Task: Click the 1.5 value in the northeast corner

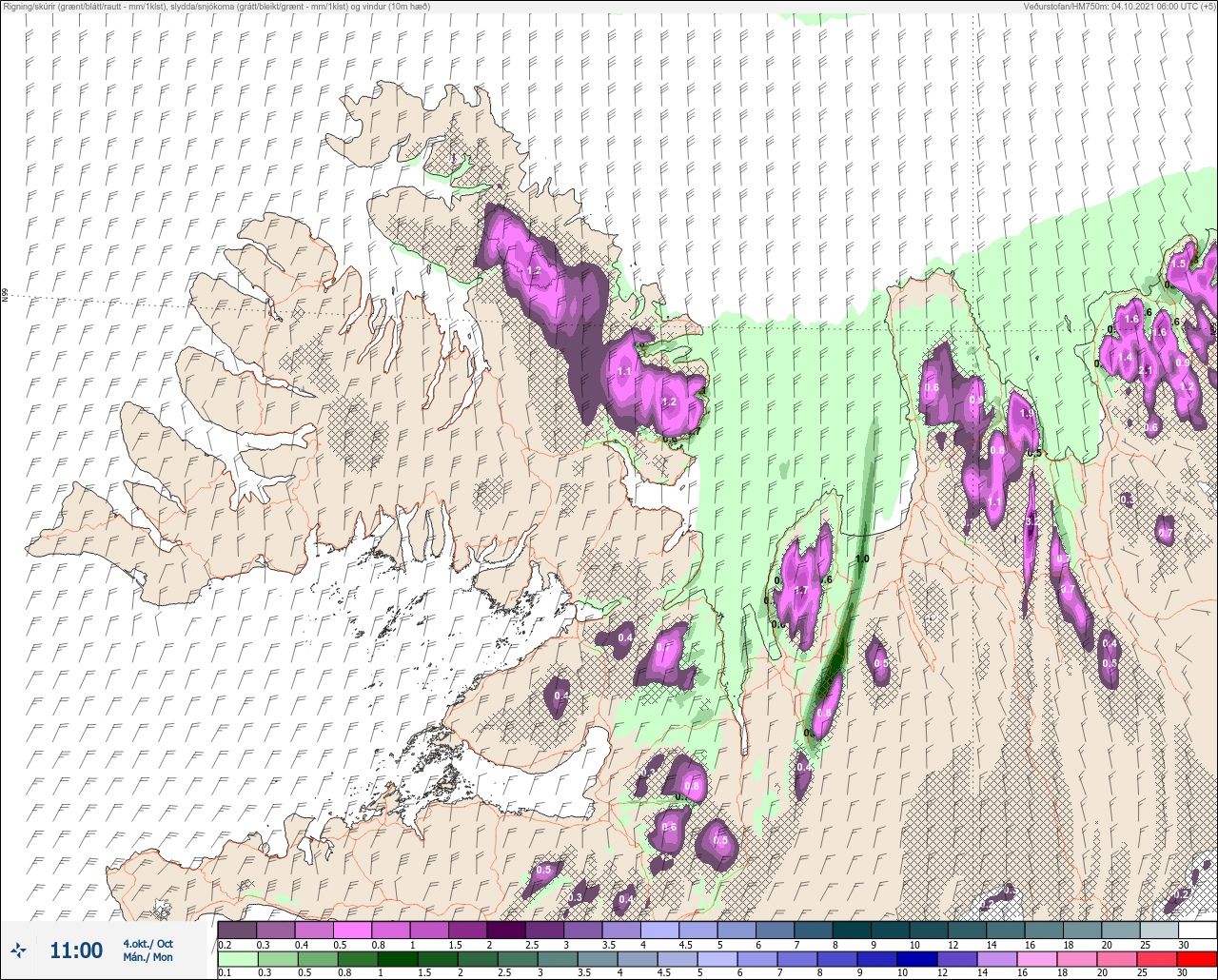Action: 1179,264
